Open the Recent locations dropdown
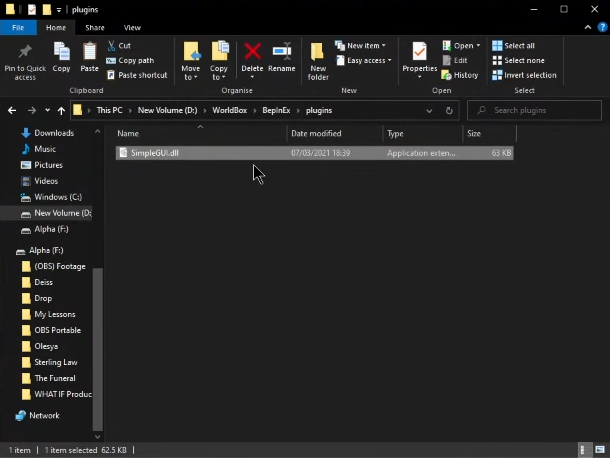 [47, 111]
